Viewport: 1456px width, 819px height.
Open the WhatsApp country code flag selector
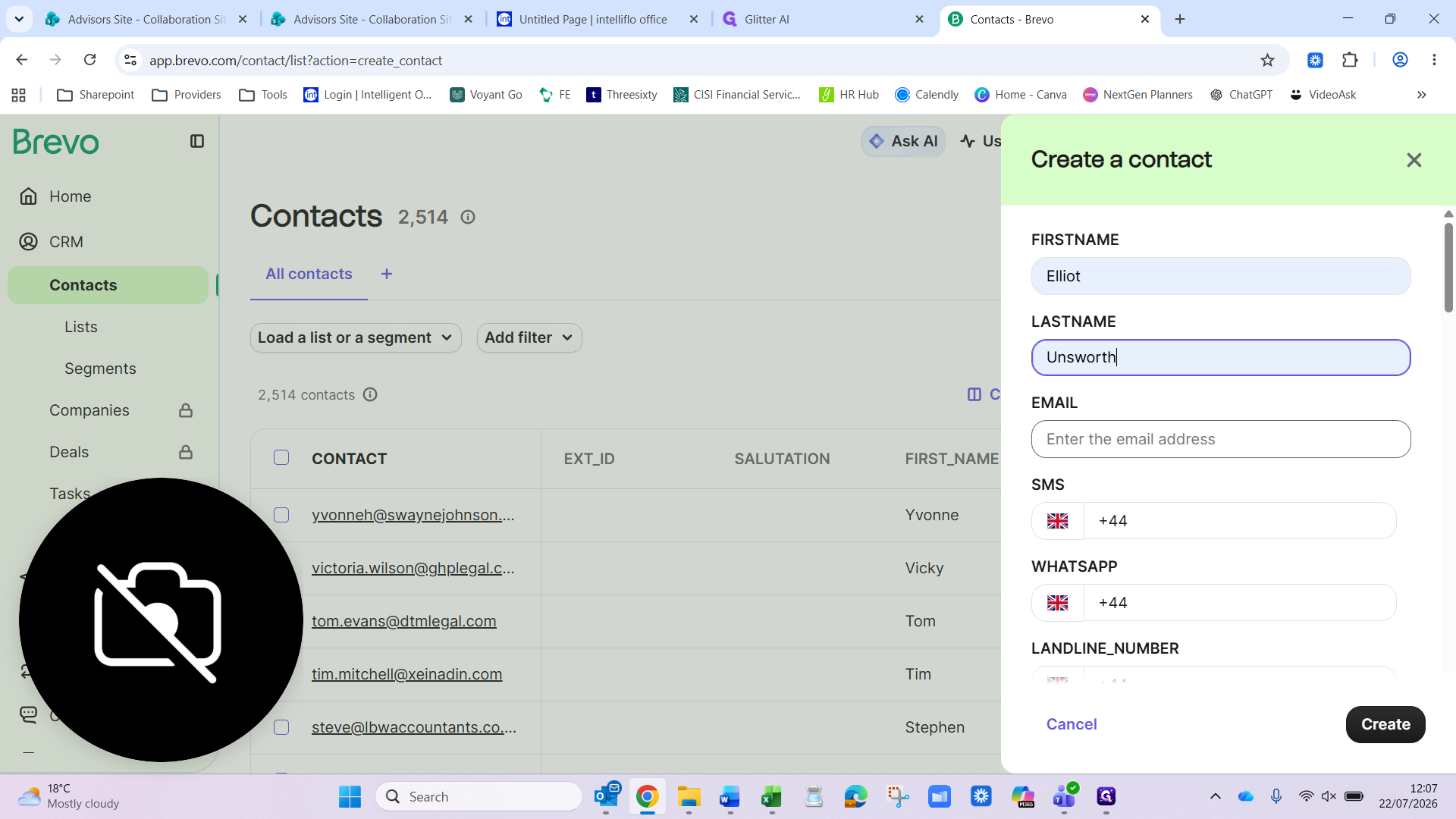(1057, 603)
